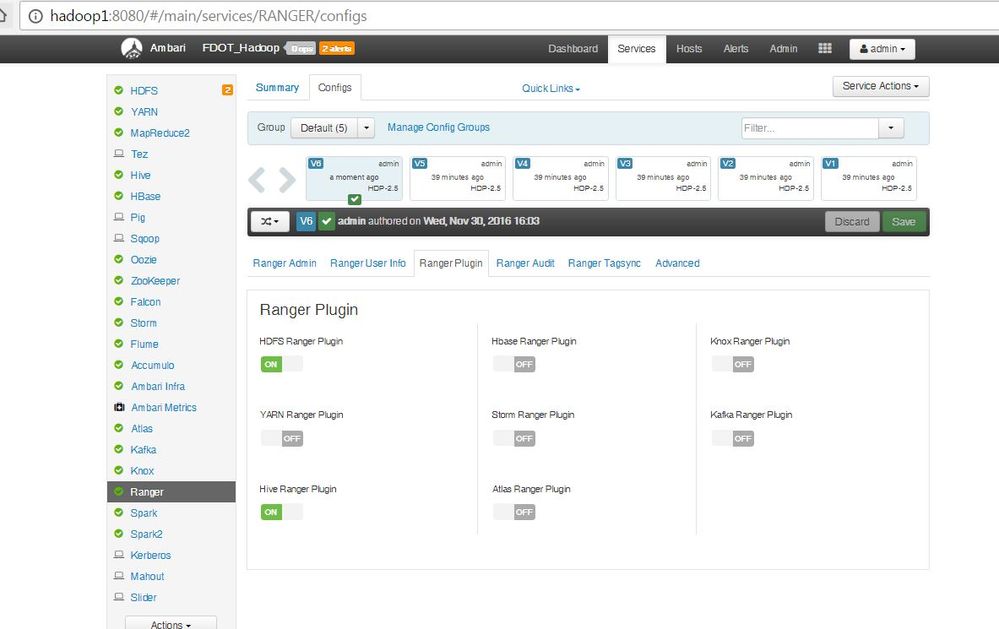Toggle the Hive Ranger Plugin switch
This screenshot has height=629, width=999.
click(282, 512)
